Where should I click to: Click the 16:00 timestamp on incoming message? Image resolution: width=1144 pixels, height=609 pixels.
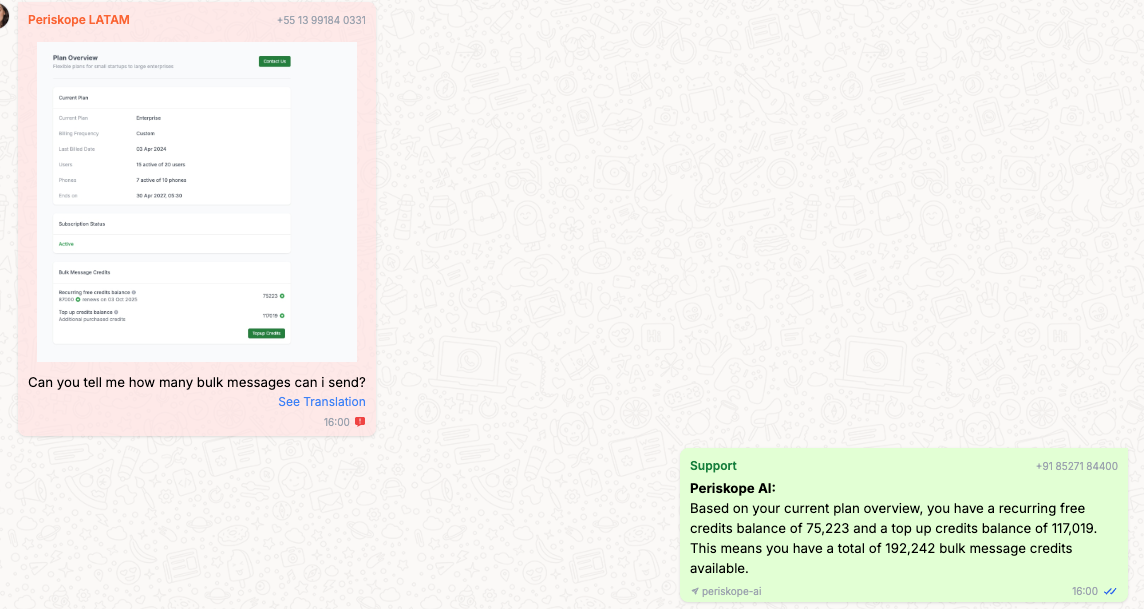[x=336, y=422]
